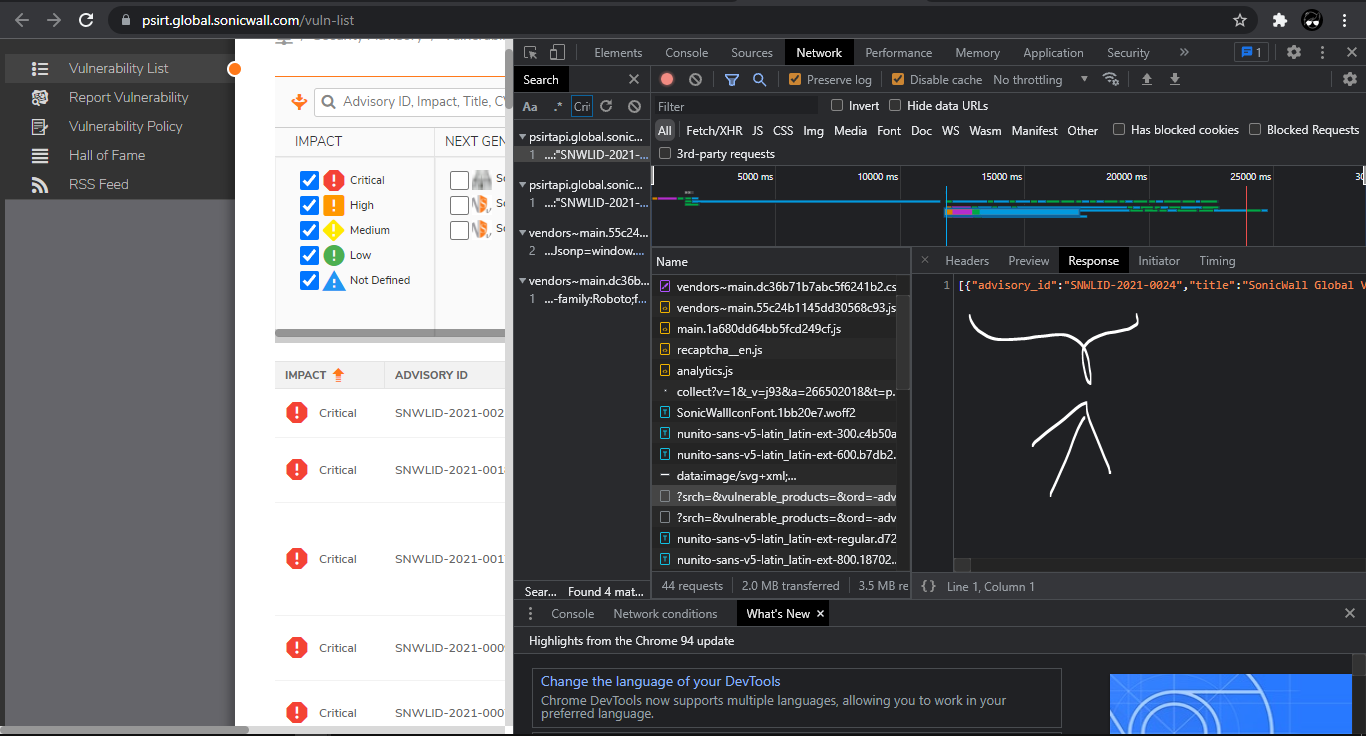Click the inspect element picker icon
Image resolution: width=1366 pixels, height=736 pixels.
click(531, 53)
